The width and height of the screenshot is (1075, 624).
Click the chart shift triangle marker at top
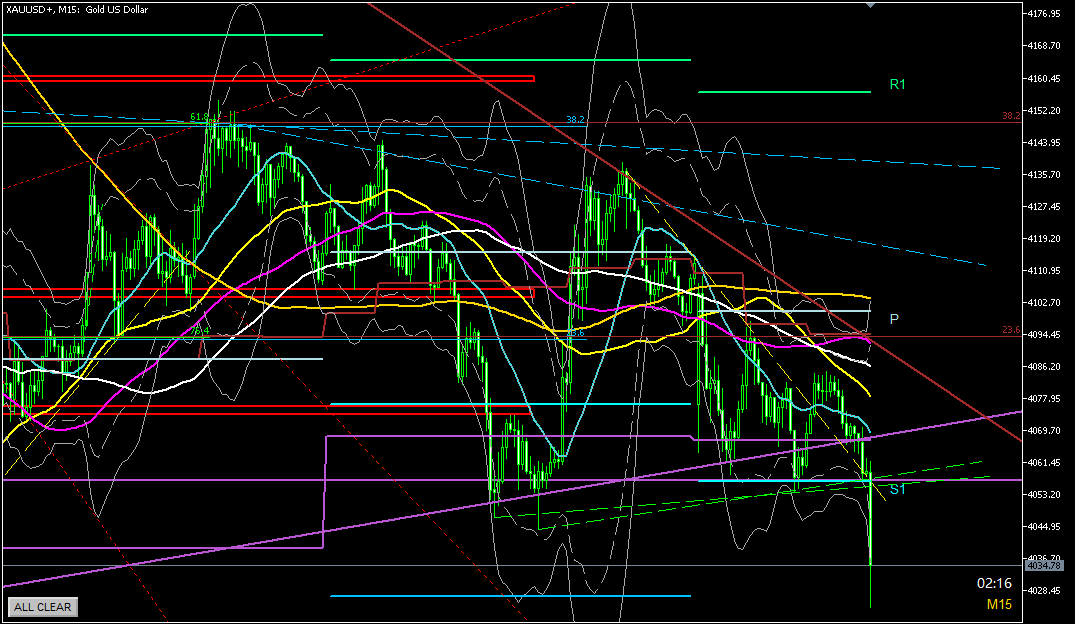point(870,5)
